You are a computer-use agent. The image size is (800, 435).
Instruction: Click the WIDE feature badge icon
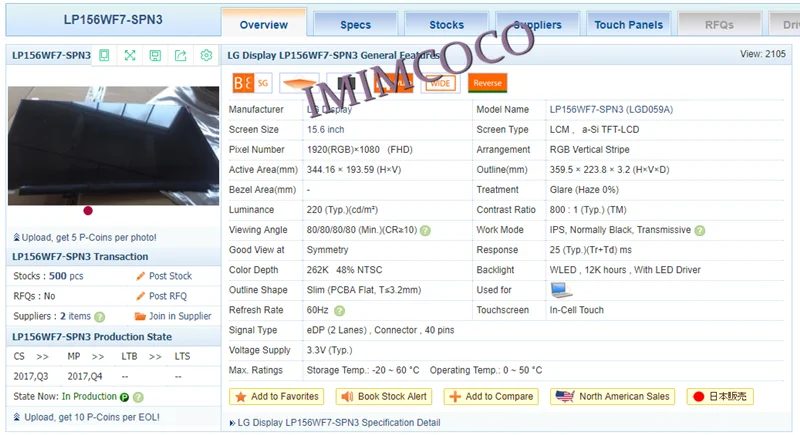click(440, 83)
